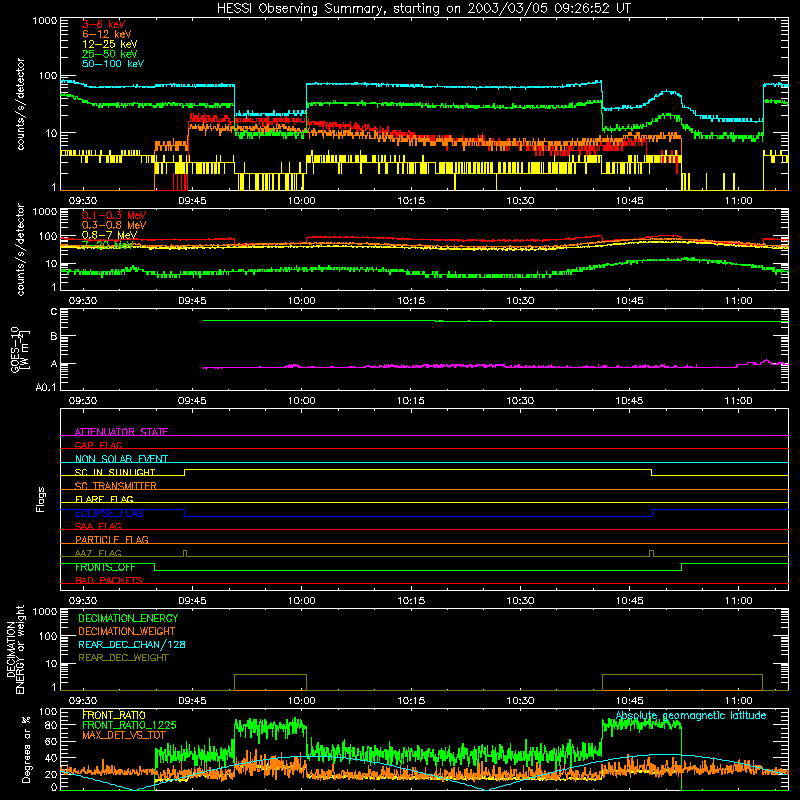Click the 1000 tick label of the keV panel
The height and width of the screenshot is (800, 800).
click(x=45, y=21)
